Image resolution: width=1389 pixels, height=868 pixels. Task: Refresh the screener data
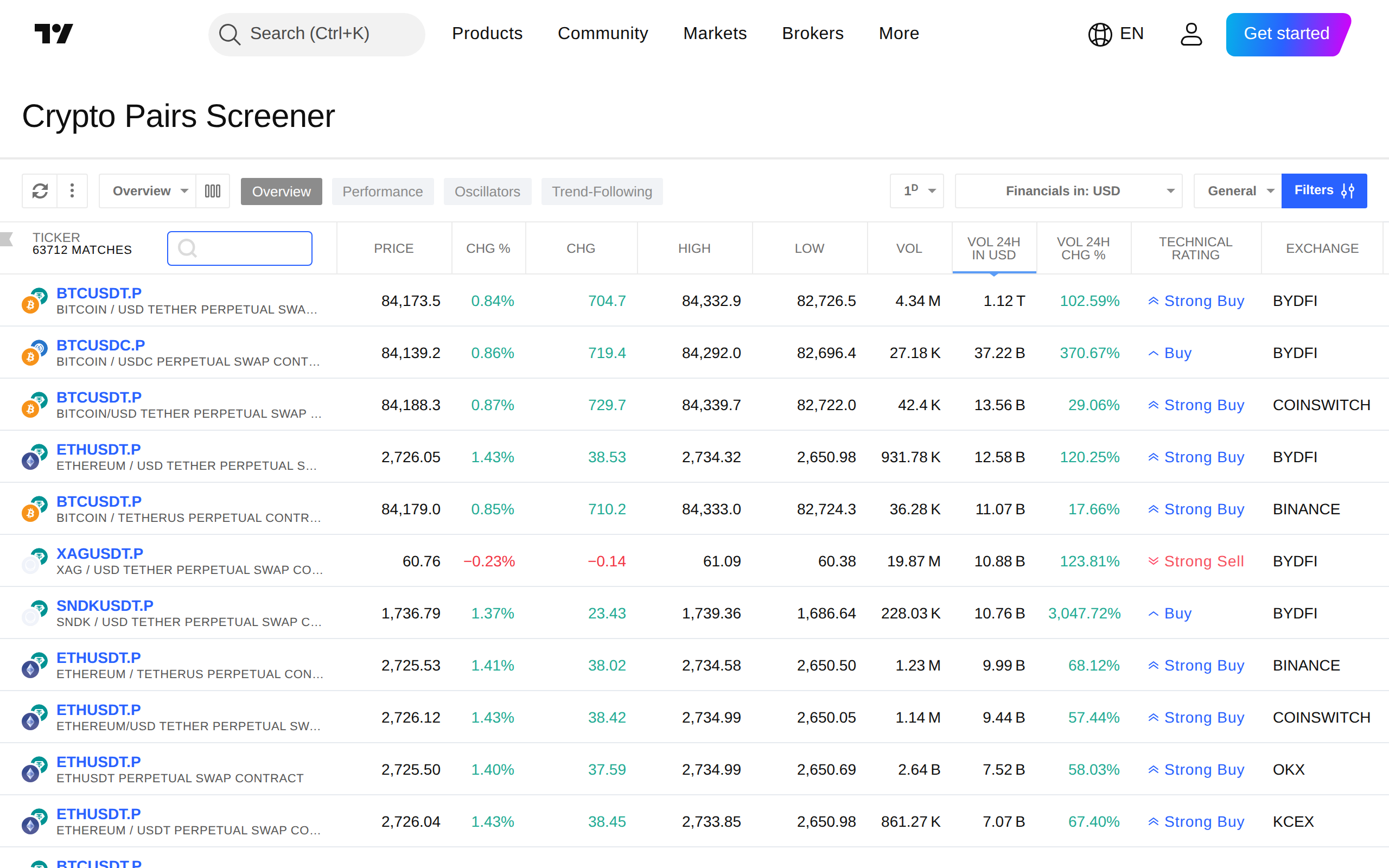tap(40, 190)
